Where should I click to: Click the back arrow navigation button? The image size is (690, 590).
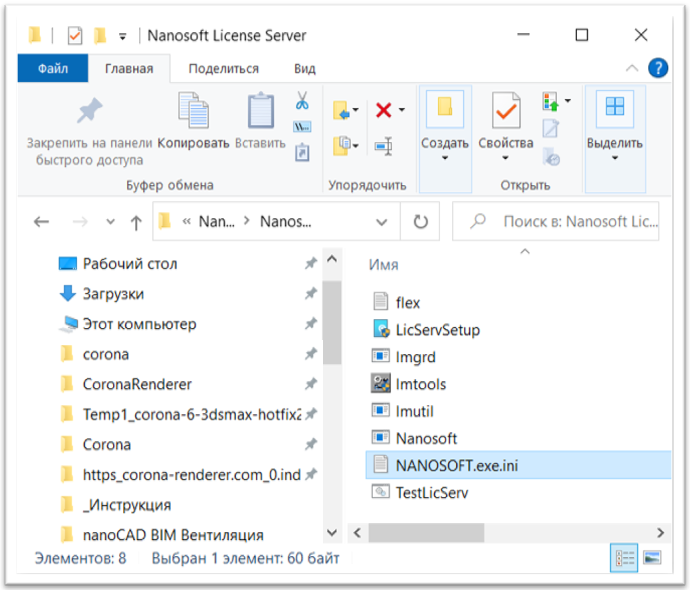click(41, 221)
